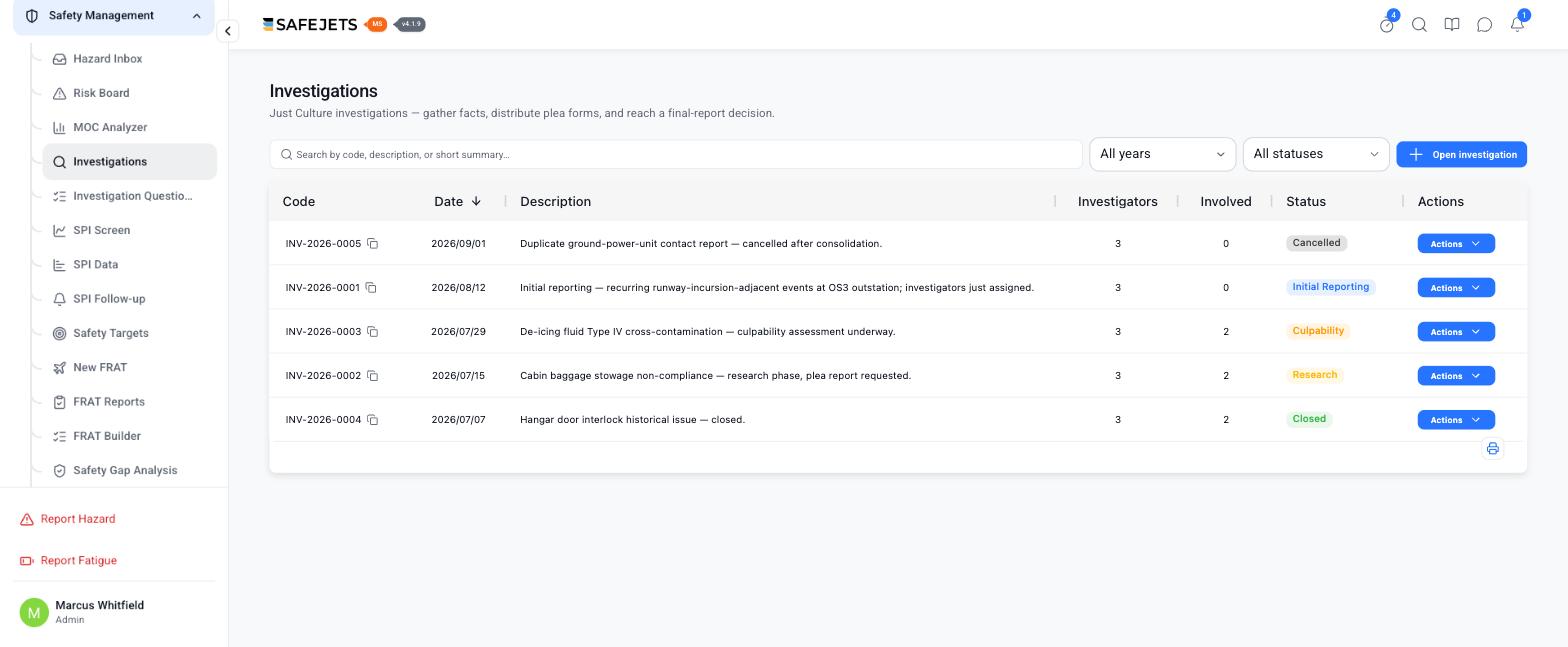Expand Actions for INV-2026-0003
Image resolution: width=1568 pixels, height=647 pixels.
click(x=1456, y=332)
